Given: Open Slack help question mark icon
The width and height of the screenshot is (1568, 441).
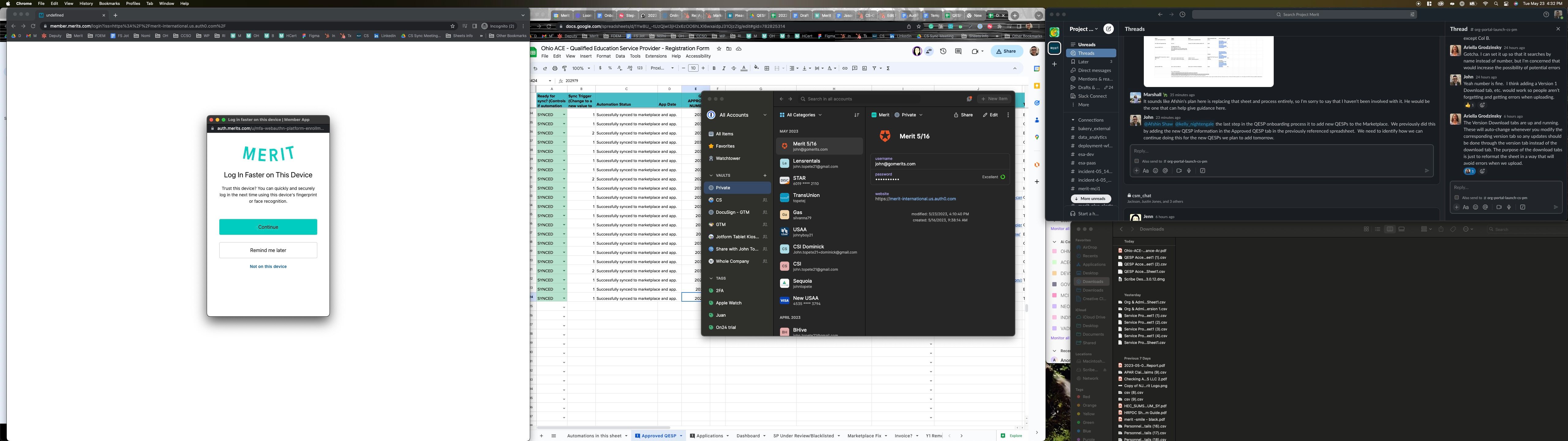Looking at the screenshot, I should pos(1546,15).
